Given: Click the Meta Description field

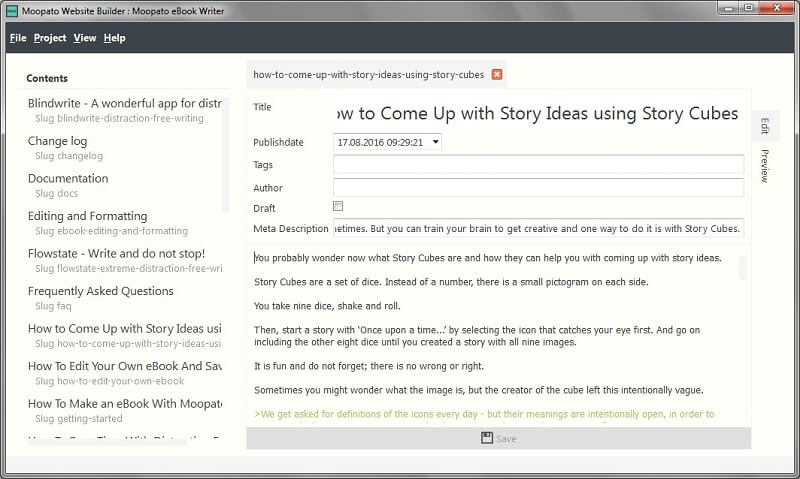Looking at the screenshot, I should pos(538,228).
